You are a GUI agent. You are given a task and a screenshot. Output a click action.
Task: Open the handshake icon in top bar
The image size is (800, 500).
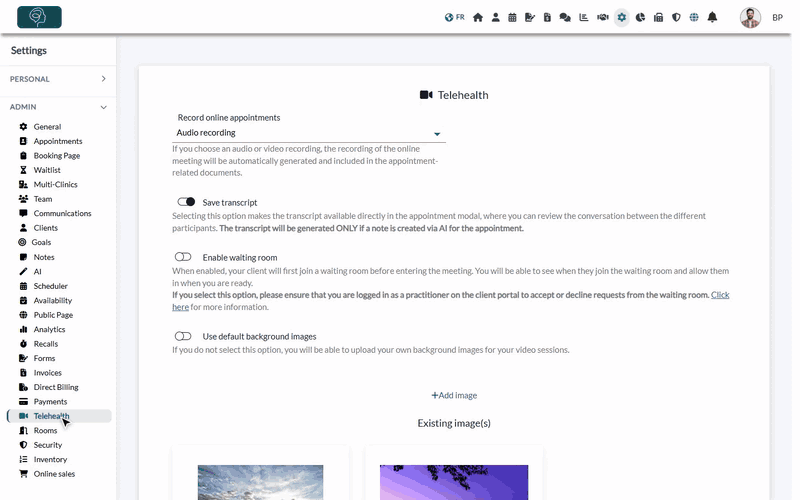[x=603, y=17]
